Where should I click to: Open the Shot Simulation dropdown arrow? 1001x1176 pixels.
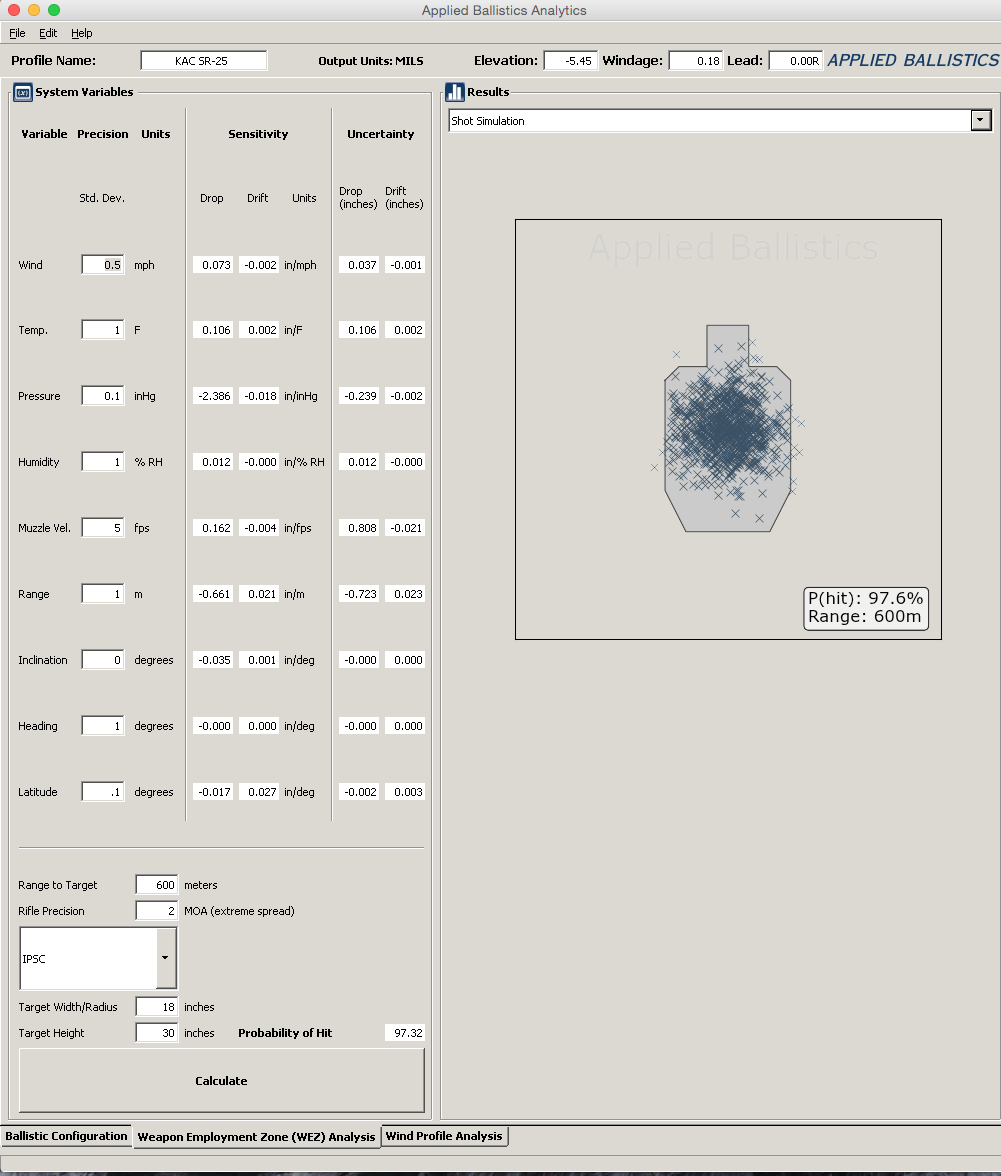[x=980, y=120]
